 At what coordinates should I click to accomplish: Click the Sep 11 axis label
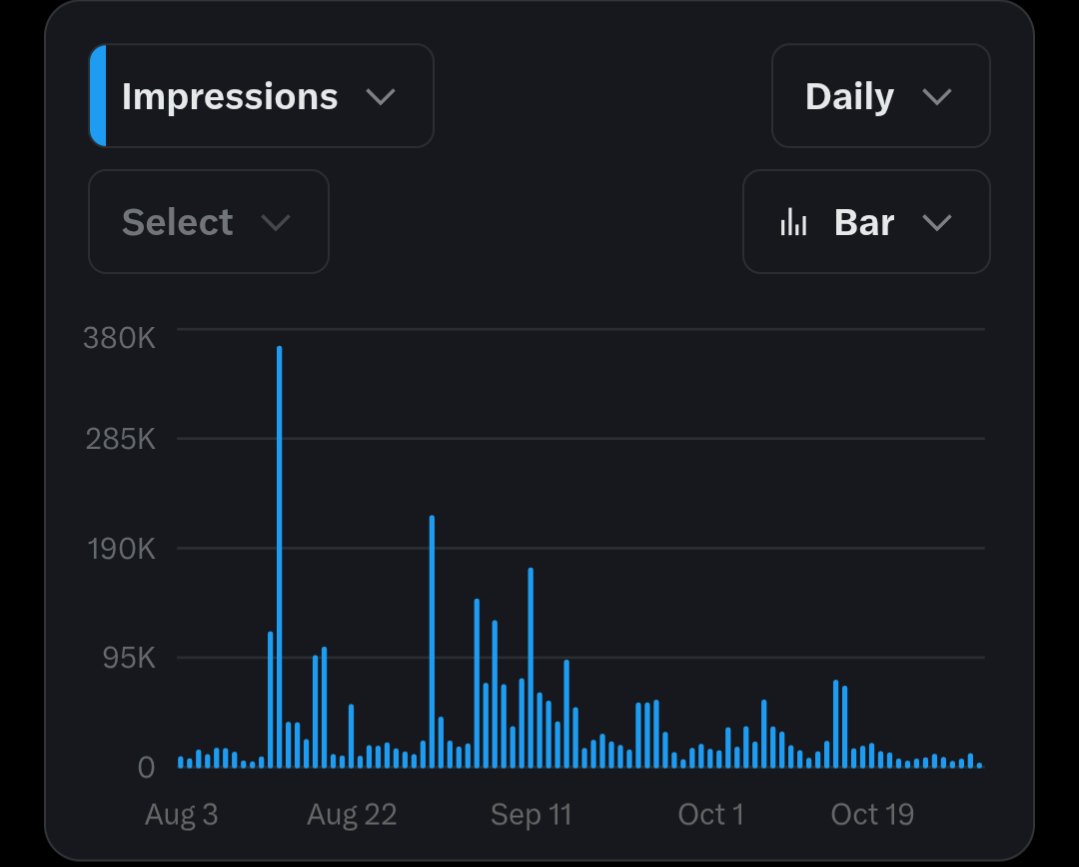531,815
